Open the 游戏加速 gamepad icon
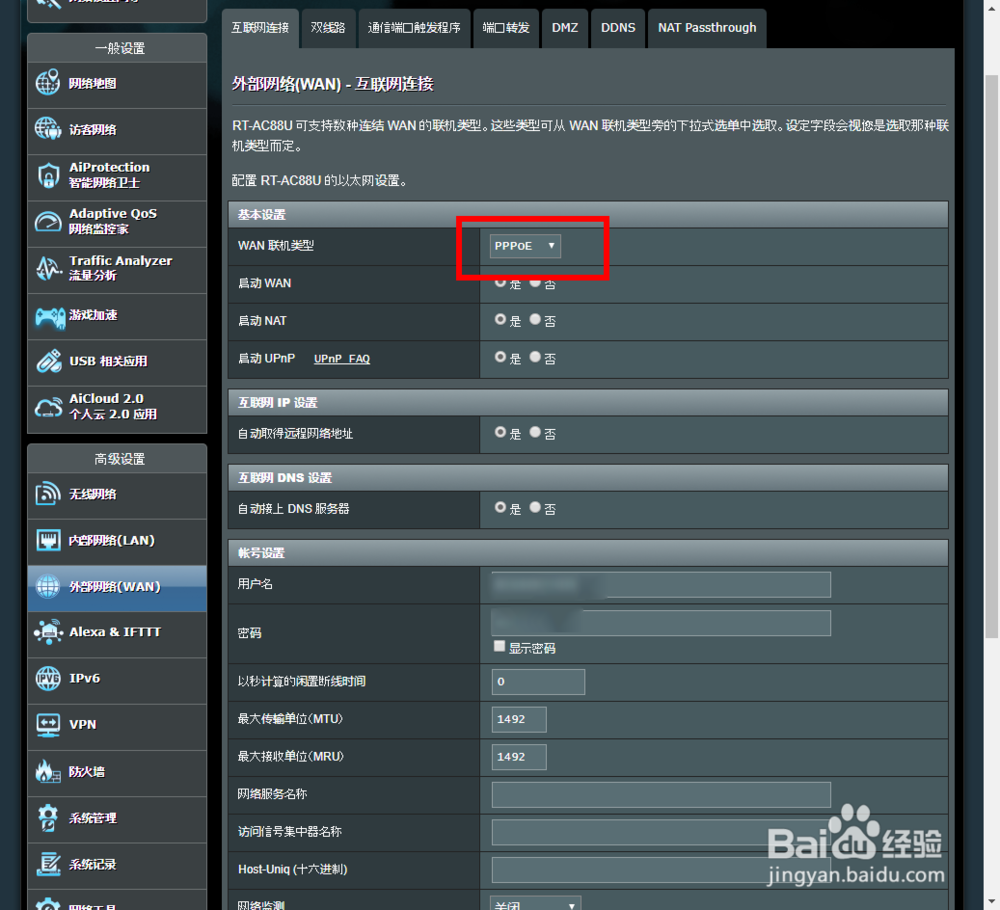This screenshot has width=1000, height=910. point(50,316)
